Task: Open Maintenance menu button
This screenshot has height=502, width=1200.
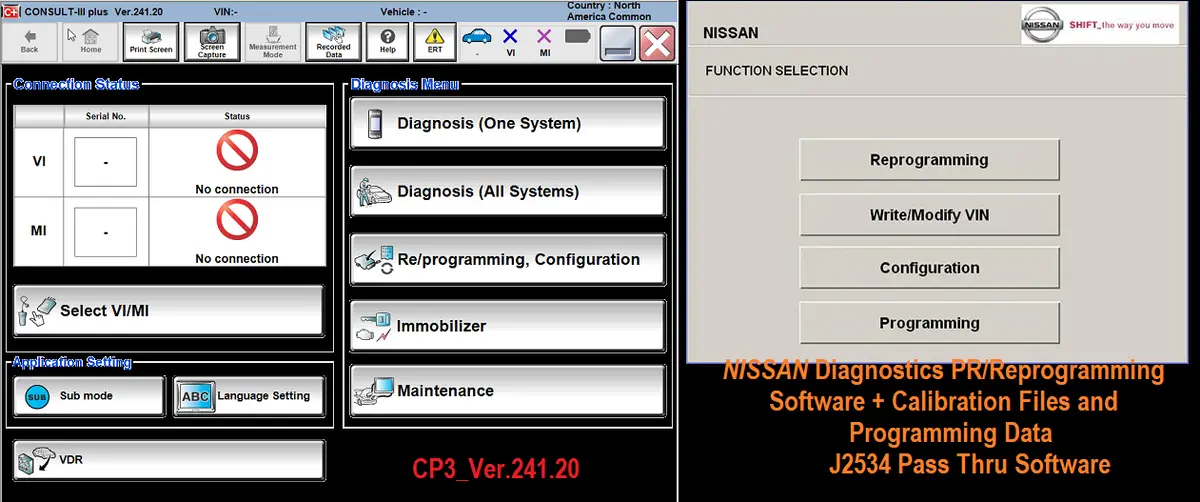Action: [x=507, y=391]
